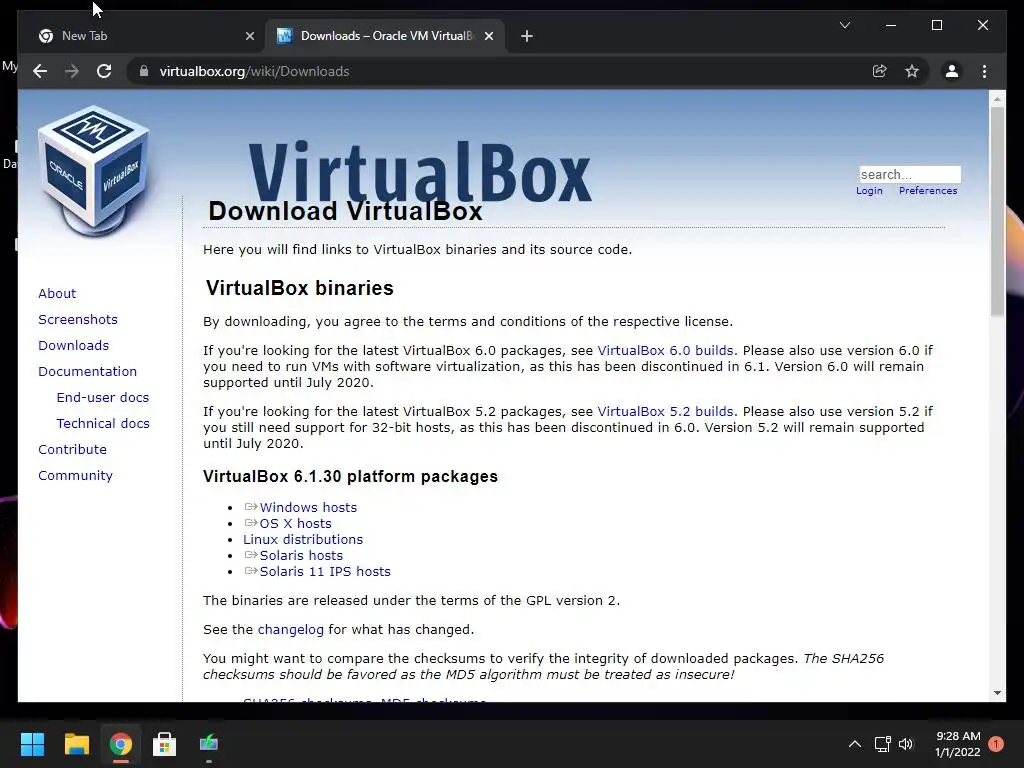Click the forward navigation arrow
The height and width of the screenshot is (768, 1024).
click(x=72, y=71)
